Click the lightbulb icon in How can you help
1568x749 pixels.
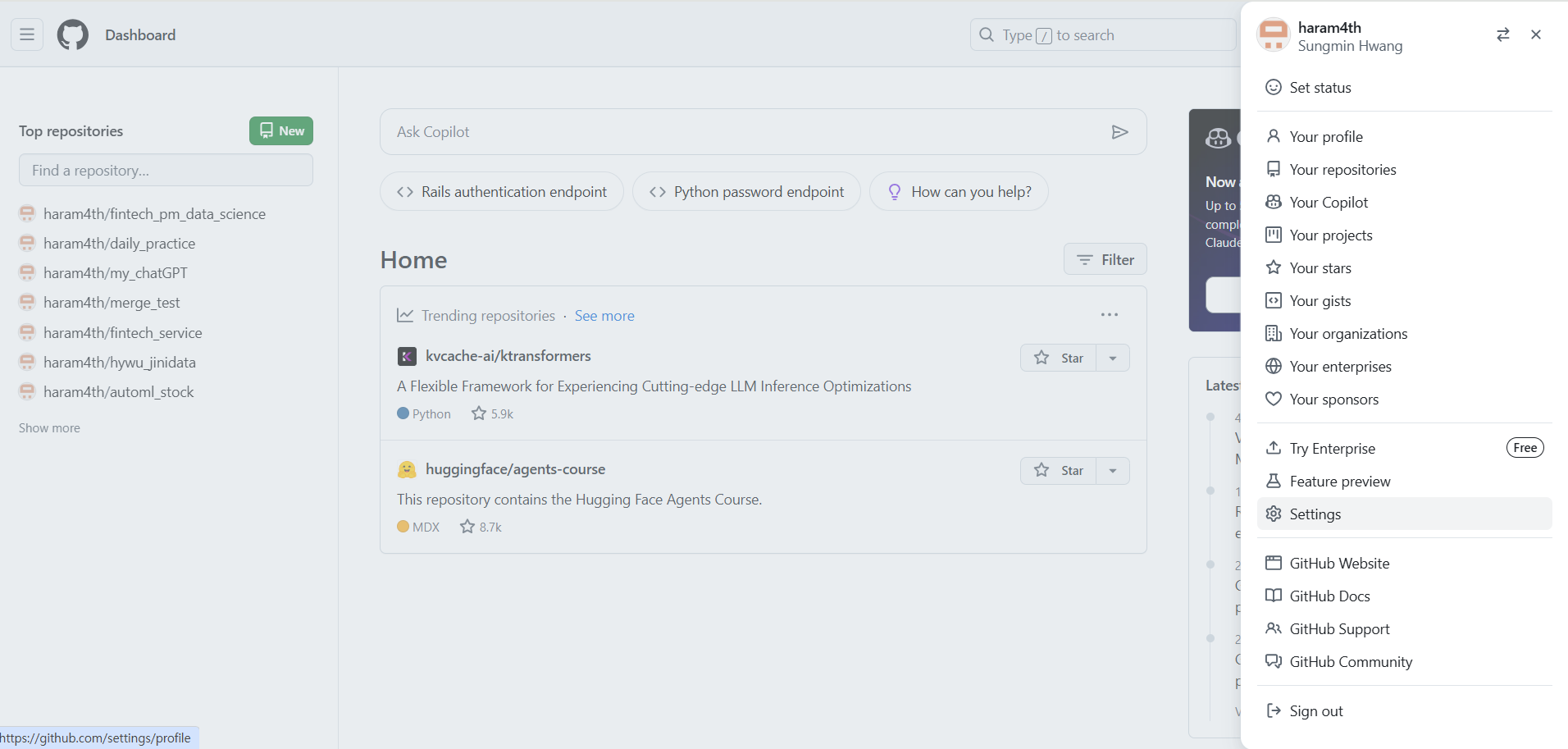(895, 192)
